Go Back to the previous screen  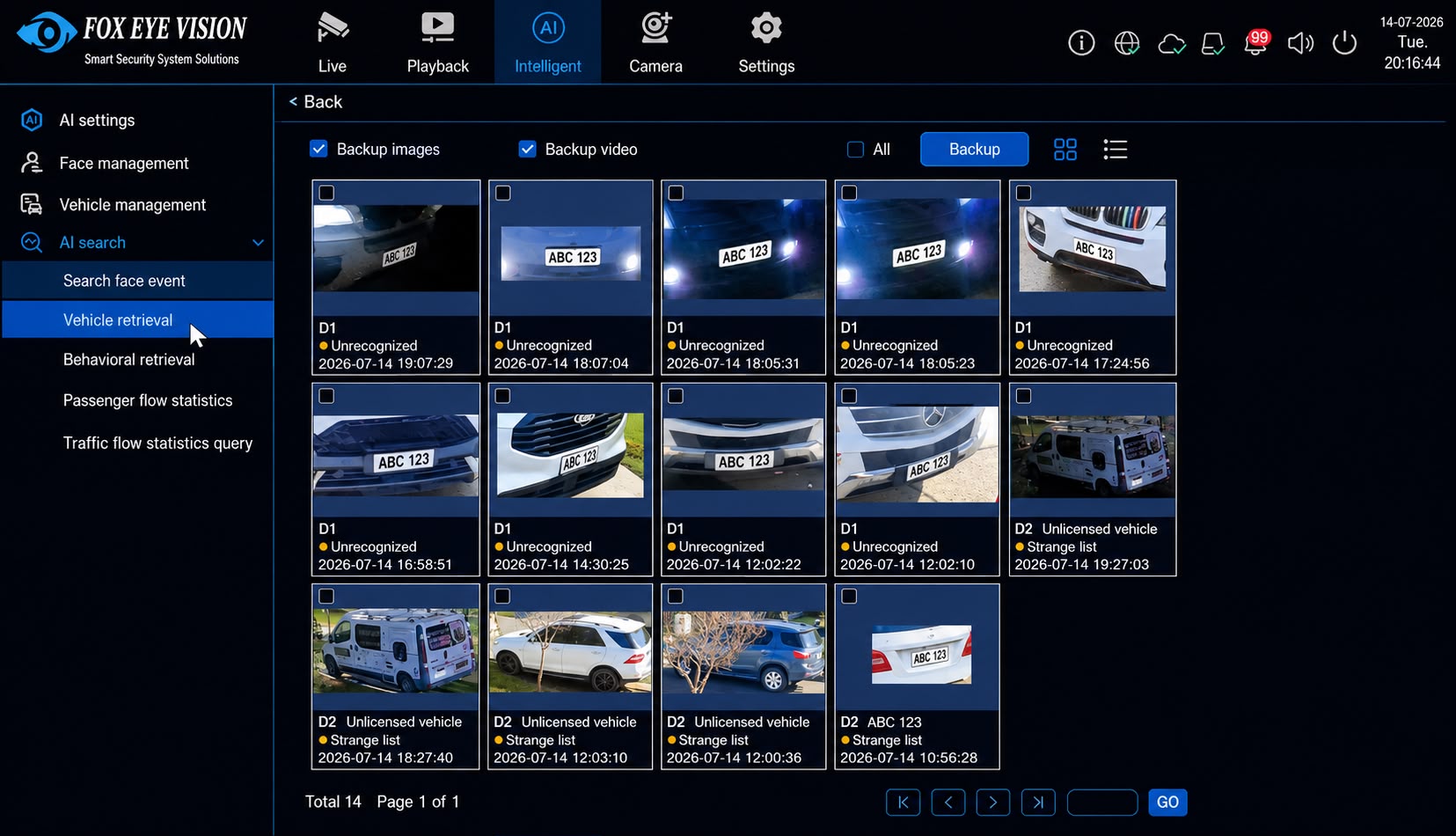pyautogui.click(x=316, y=102)
